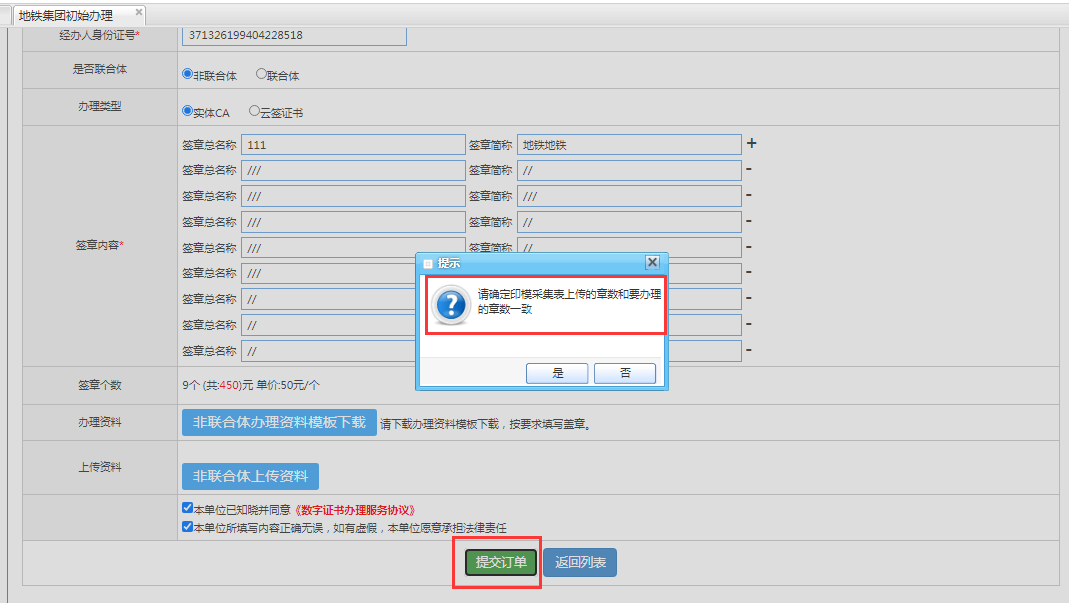The width and height of the screenshot is (1069, 603).
Task: Click the green 提交订单 button
Action: pos(501,562)
